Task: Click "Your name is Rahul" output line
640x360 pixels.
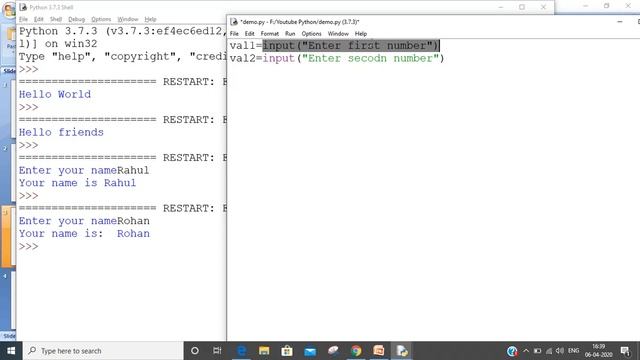Action: [77, 183]
